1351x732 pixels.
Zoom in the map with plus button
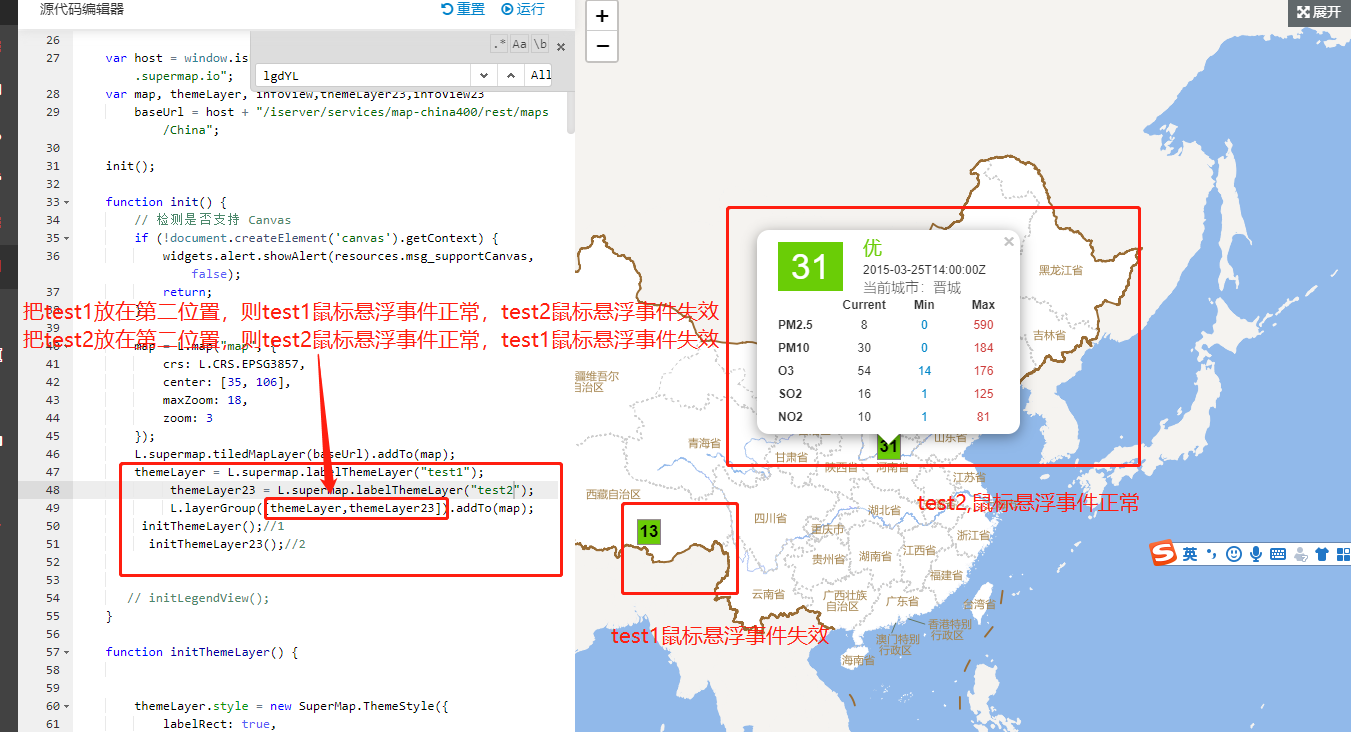(601, 16)
